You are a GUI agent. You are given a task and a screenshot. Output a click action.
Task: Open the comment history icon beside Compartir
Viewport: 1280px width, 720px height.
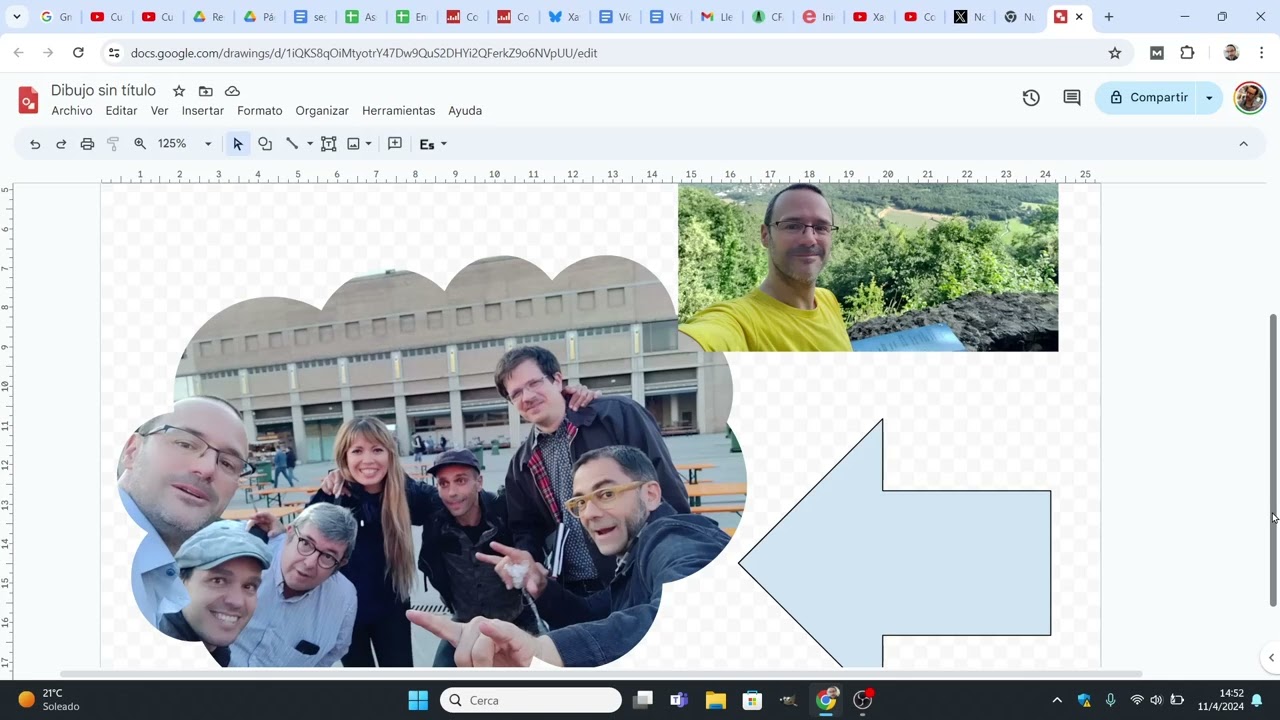[x=1072, y=98]
